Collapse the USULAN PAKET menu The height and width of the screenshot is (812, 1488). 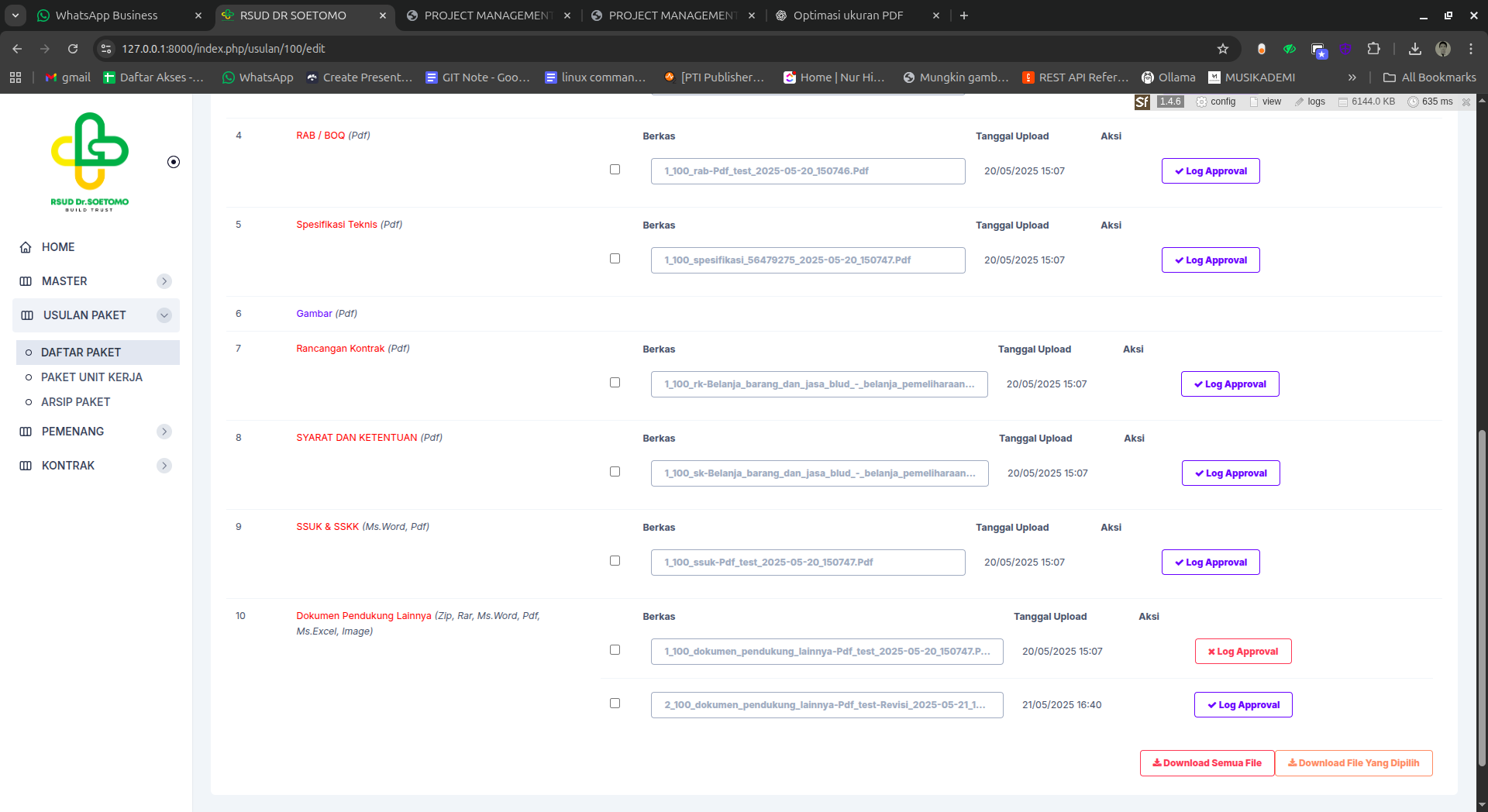click(x=164, y=315)
